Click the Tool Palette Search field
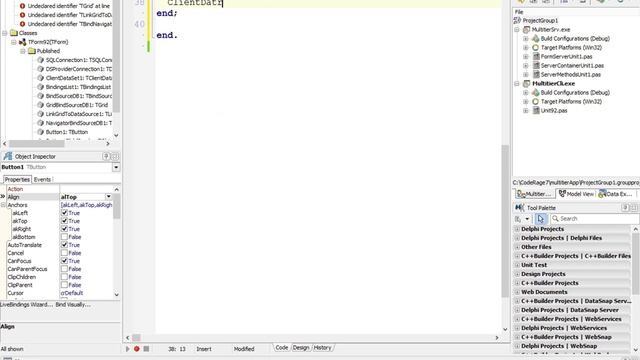640x360 pixels. point(595,219)
